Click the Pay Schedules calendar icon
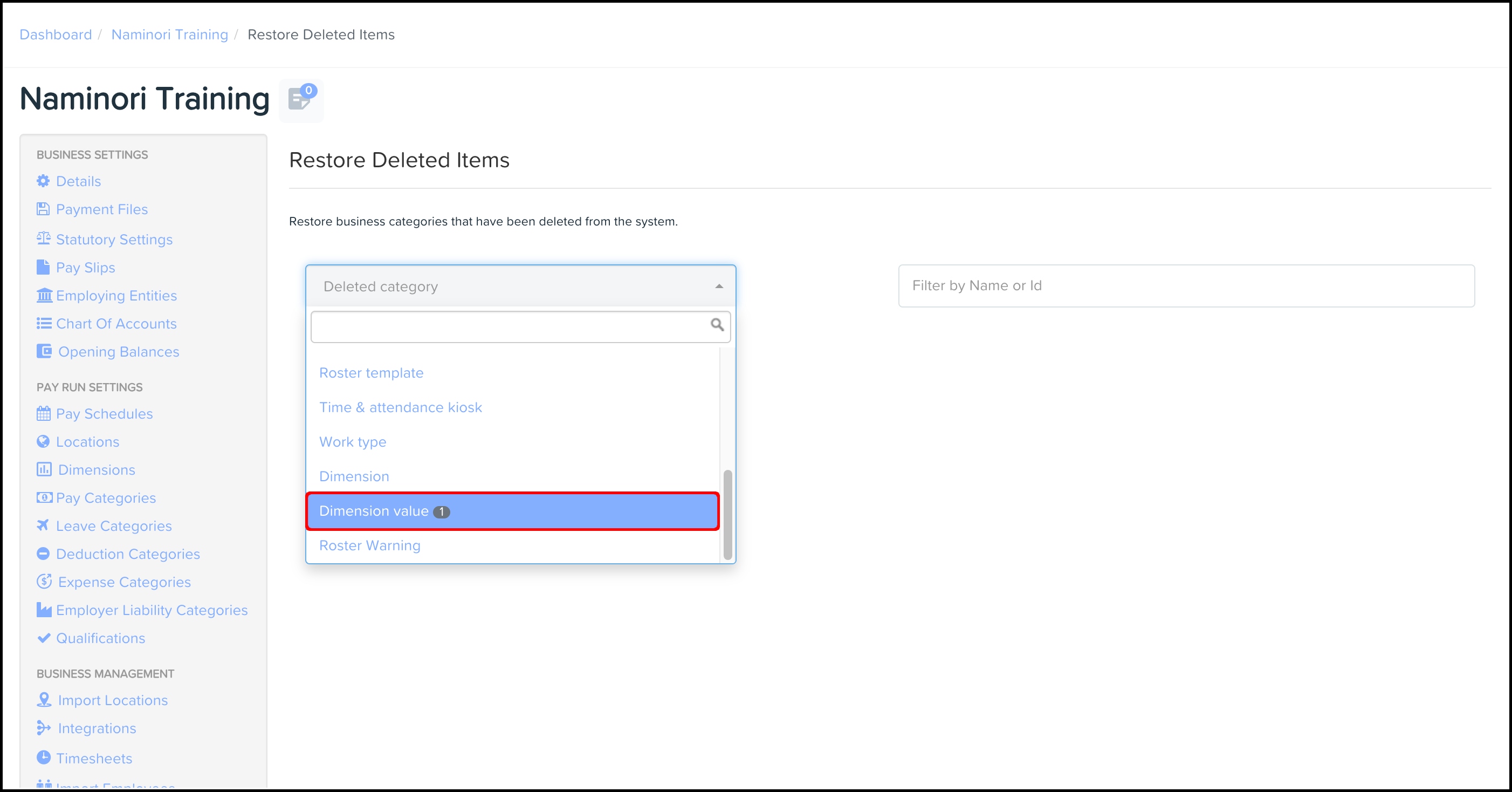The height and width of the screenshot is (792, 1512). 44,413
